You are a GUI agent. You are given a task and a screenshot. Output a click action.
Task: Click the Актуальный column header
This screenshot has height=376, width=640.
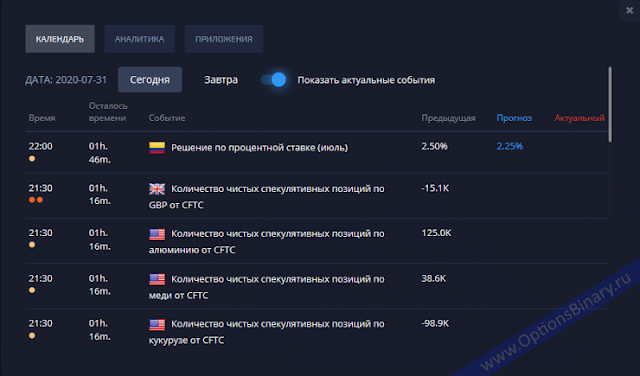click(x=580, y=118)
